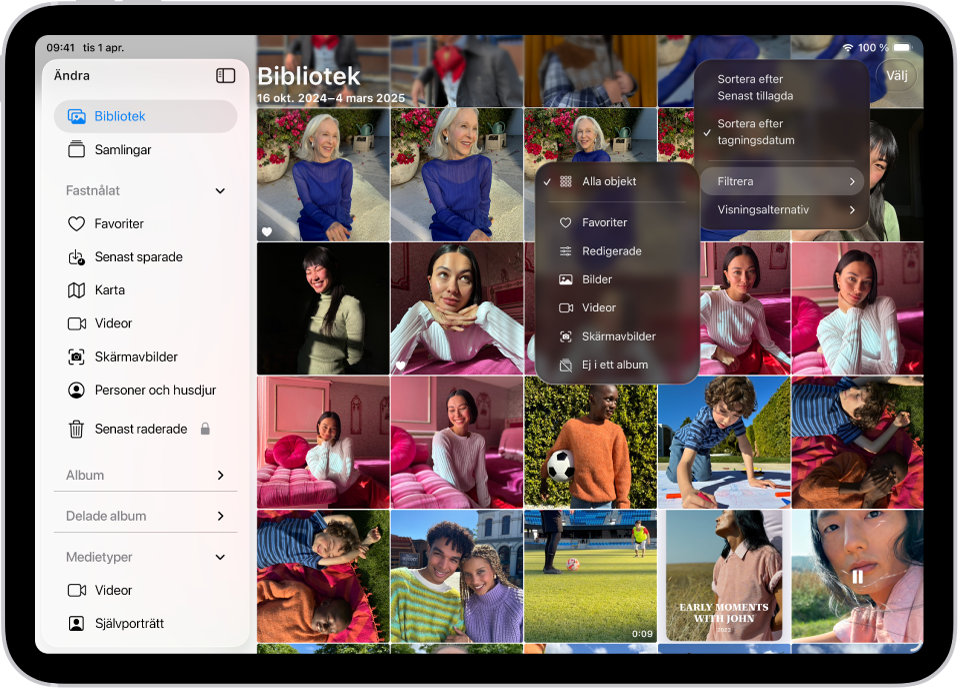Open the Bibliotek sidebar item
This screenshot has height=689, width=960.
[x=146, y=116]
